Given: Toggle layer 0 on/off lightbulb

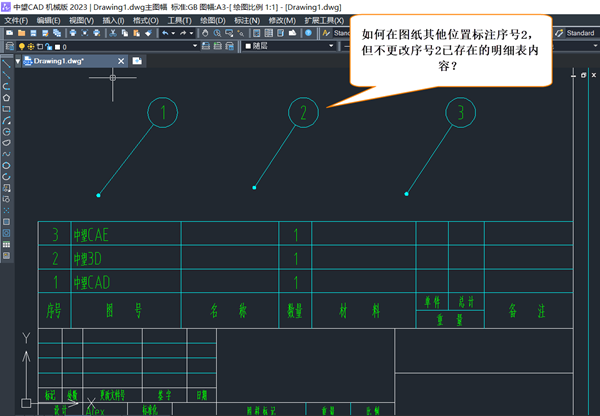Looking at the screenshot, I should (x=22, y=47).
